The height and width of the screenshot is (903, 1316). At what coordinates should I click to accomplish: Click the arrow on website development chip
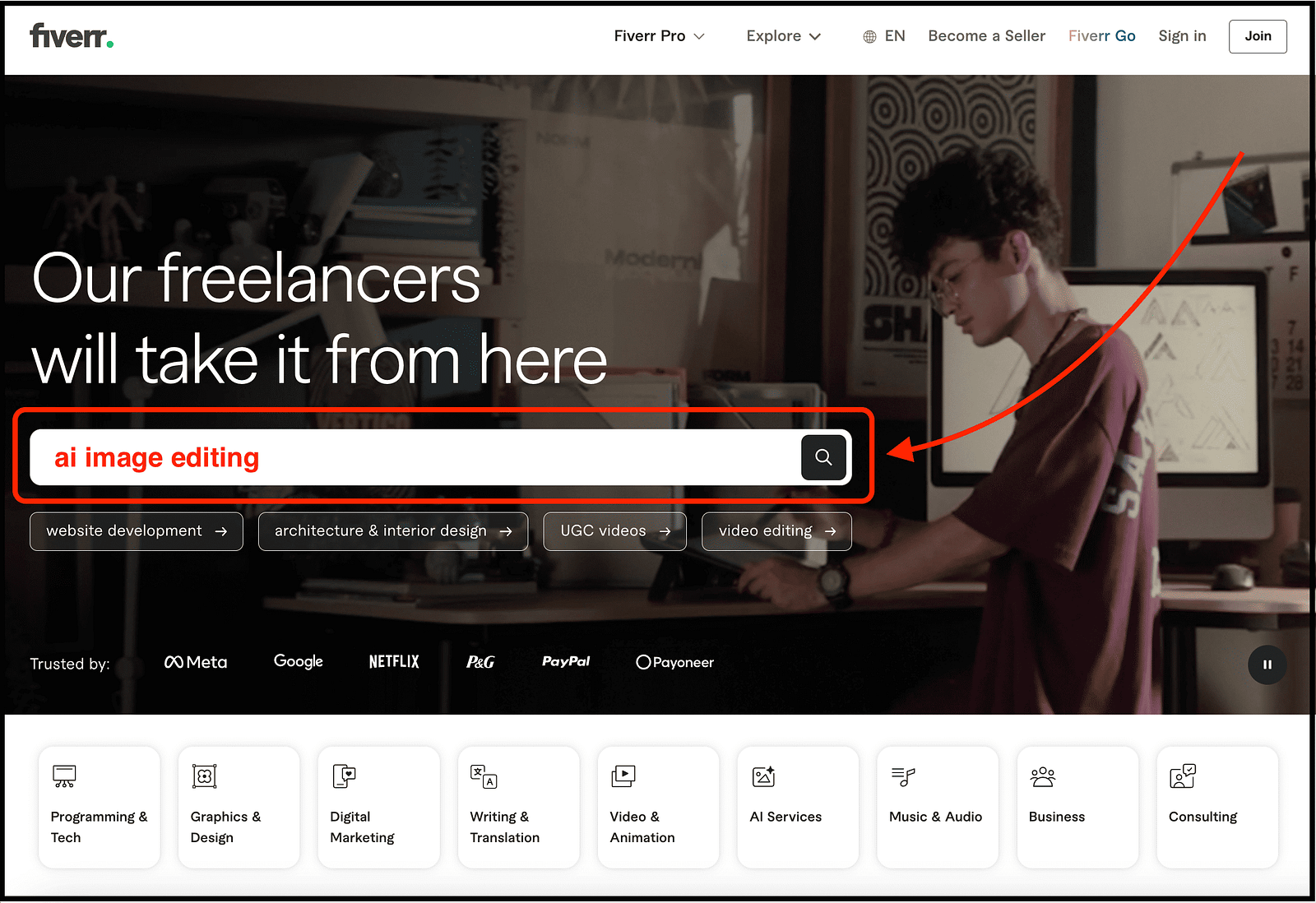[220, 531]
